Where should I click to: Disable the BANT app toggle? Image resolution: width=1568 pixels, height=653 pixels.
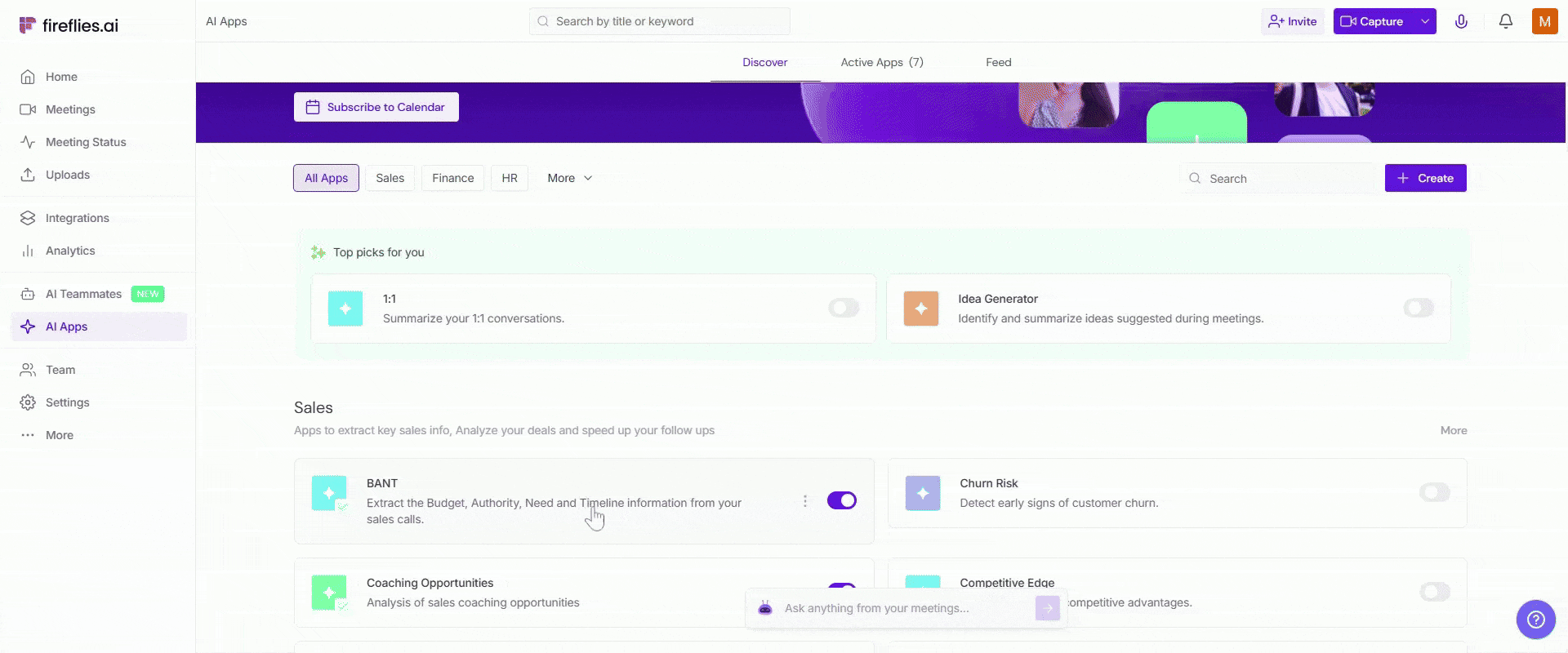tap(842, 500)
